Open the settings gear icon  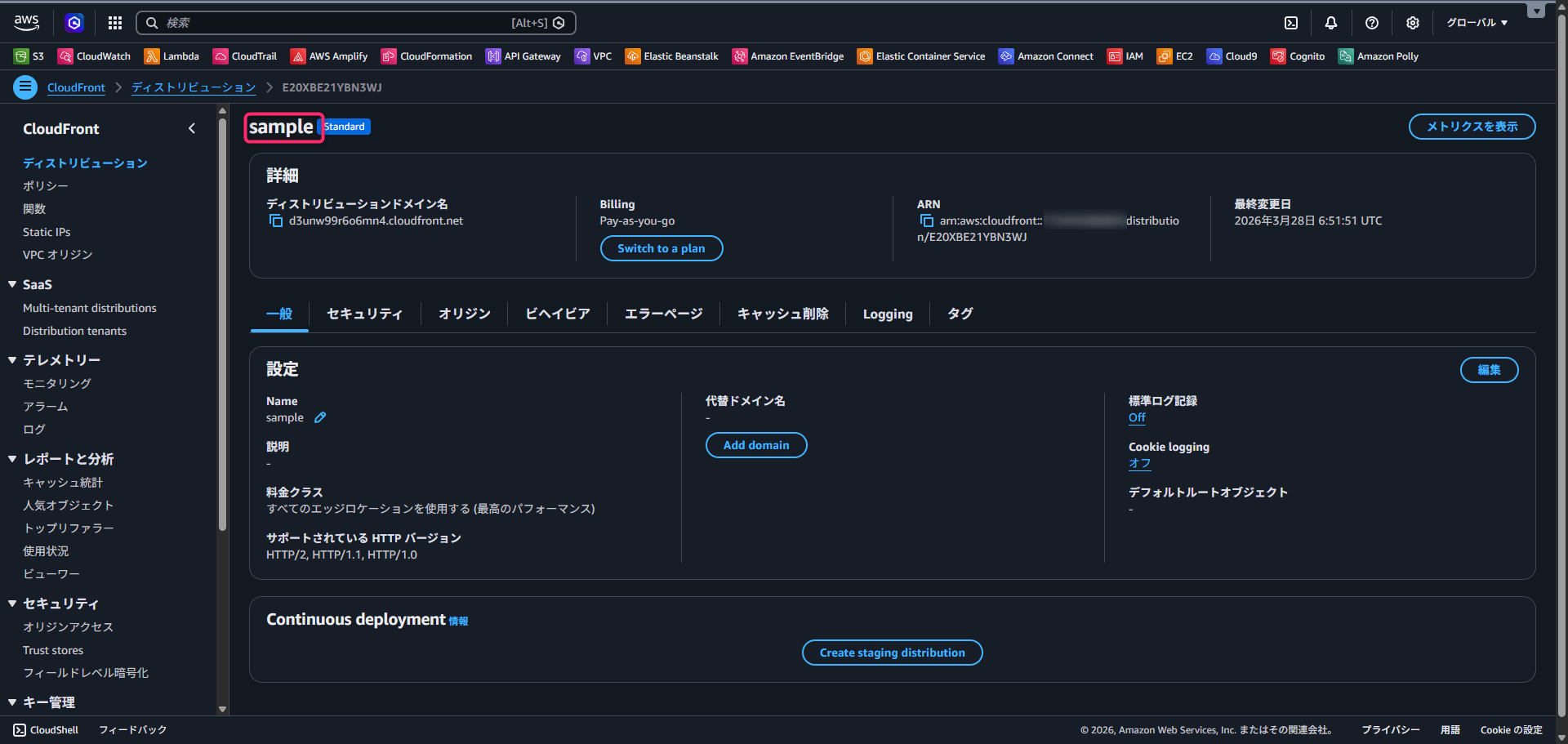(1413, 23)
